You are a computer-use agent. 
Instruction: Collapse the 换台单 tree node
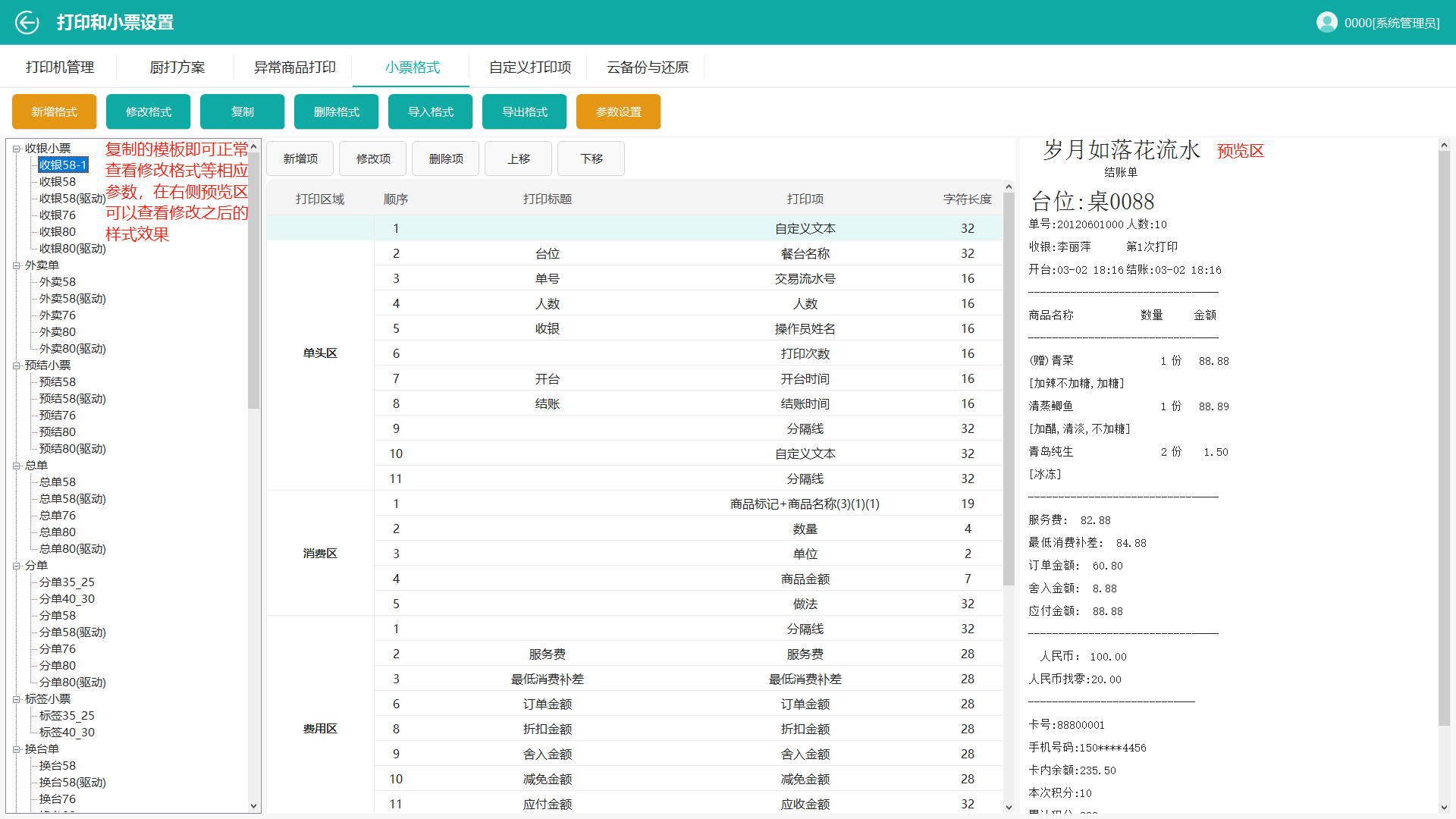click(x=16, y=749)
